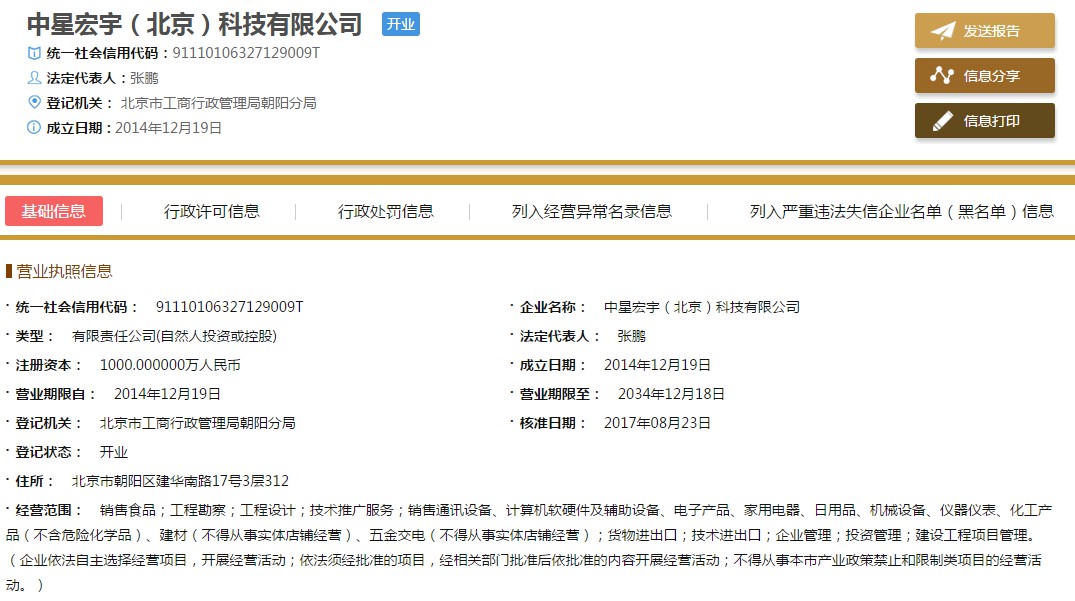Click the person icon beside 法定代表人
Screen dimensions: 1075x601
pos(35,78)
